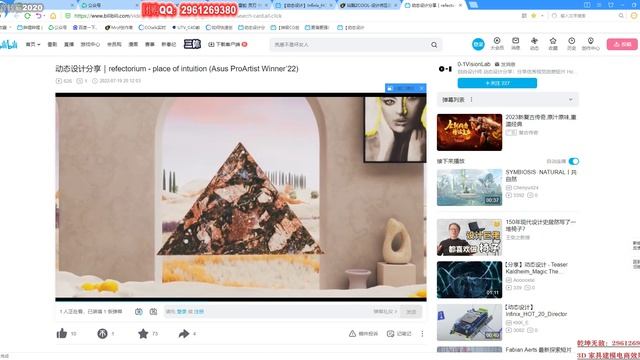Toggle danmaku display icon under player

pos(139,311)
